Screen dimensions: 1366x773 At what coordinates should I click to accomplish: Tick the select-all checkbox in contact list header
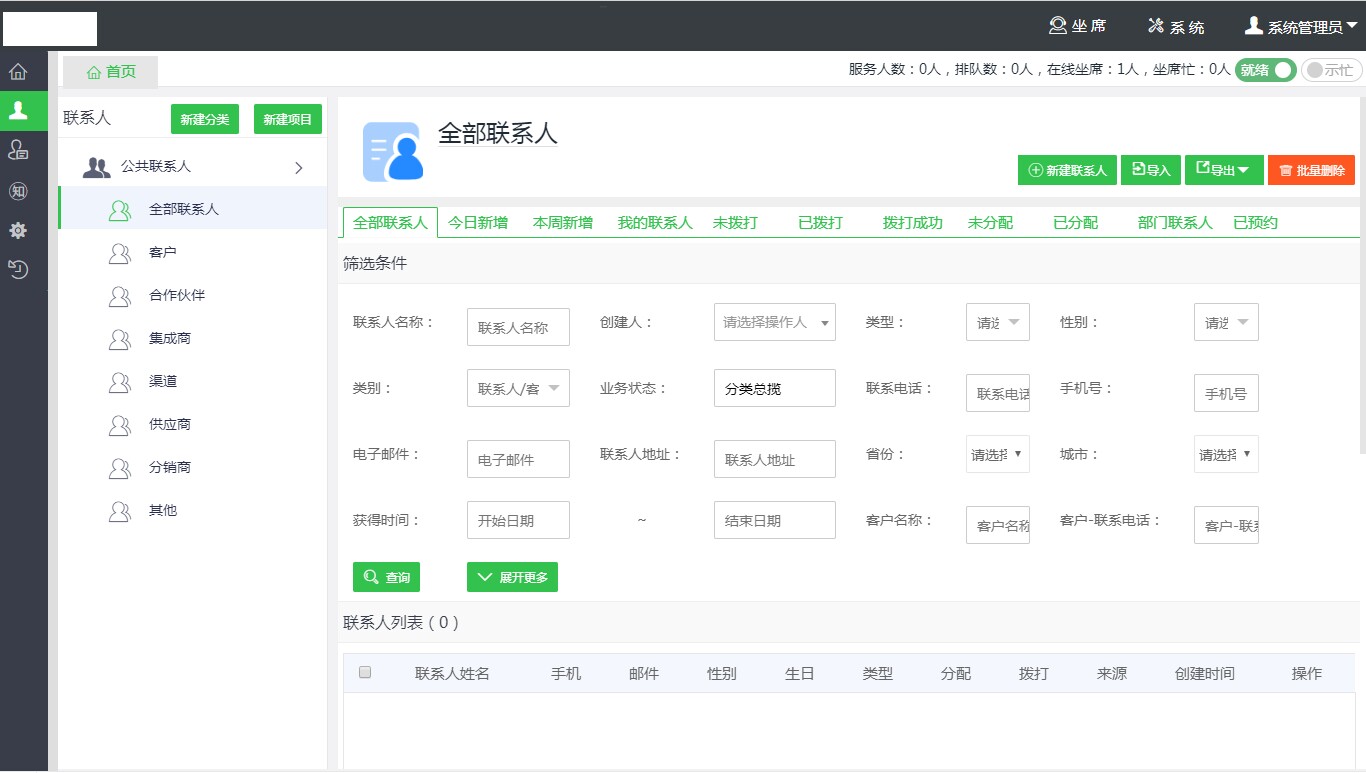click(x=364, y=673)
